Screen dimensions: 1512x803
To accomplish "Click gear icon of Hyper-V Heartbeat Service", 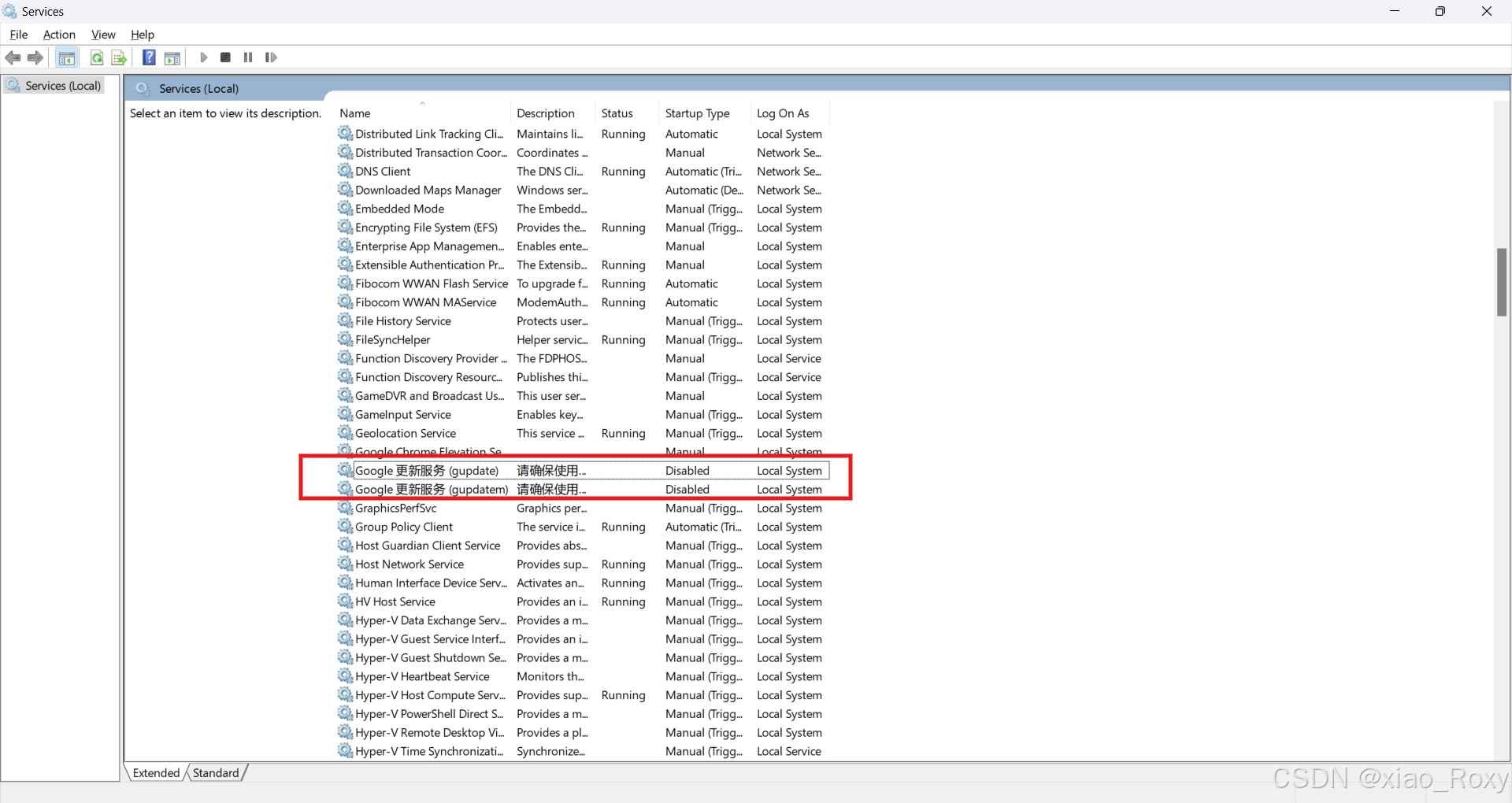I will [x=345, y=676].
